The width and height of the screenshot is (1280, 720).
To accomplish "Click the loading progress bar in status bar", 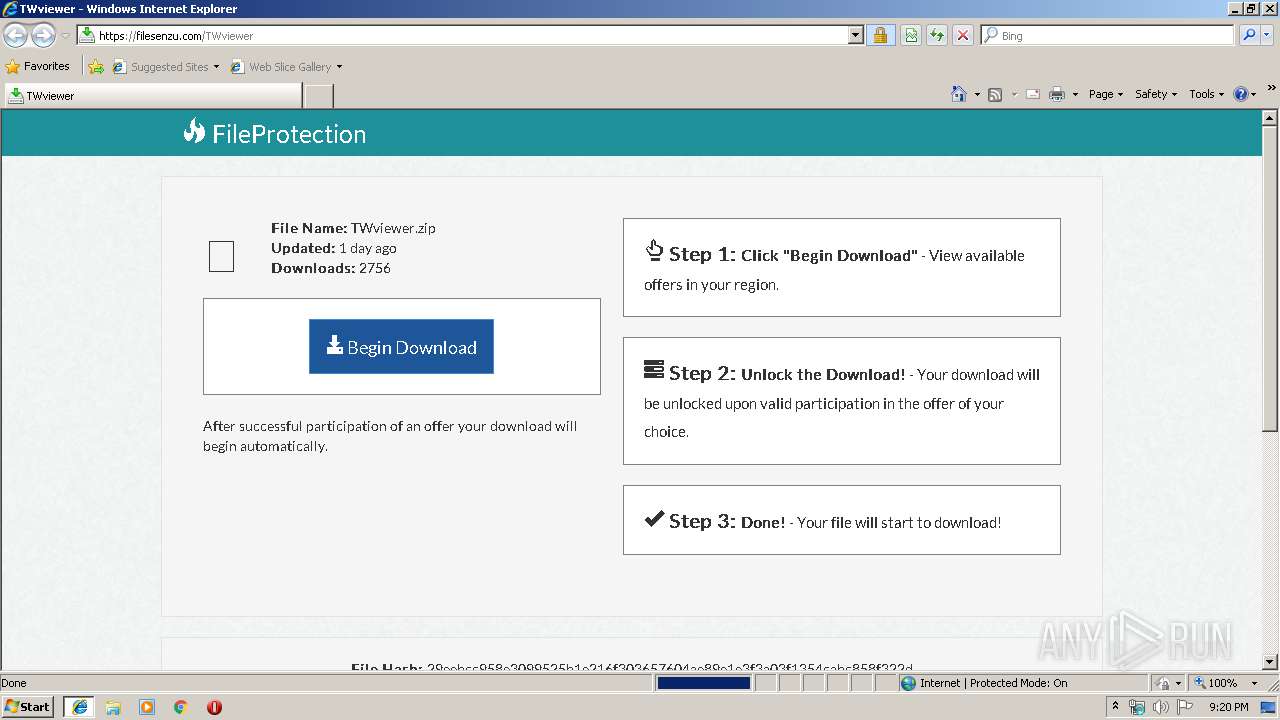I will click(x=704, y=683).
